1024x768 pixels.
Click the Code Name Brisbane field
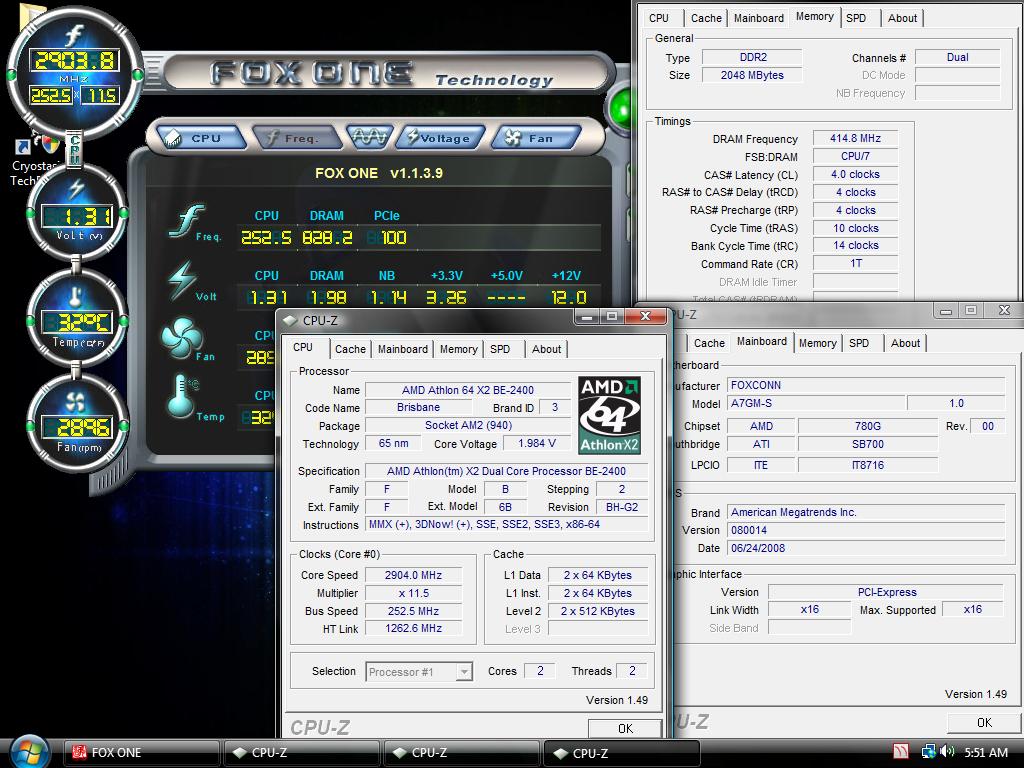(419, 408)
